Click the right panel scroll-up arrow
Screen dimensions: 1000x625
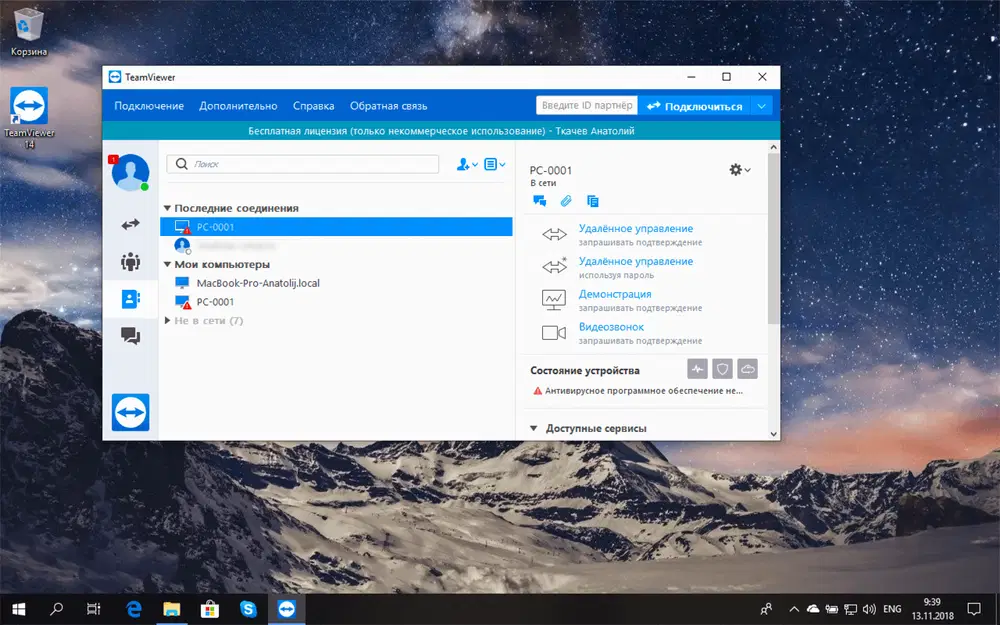tap(774, 147)
